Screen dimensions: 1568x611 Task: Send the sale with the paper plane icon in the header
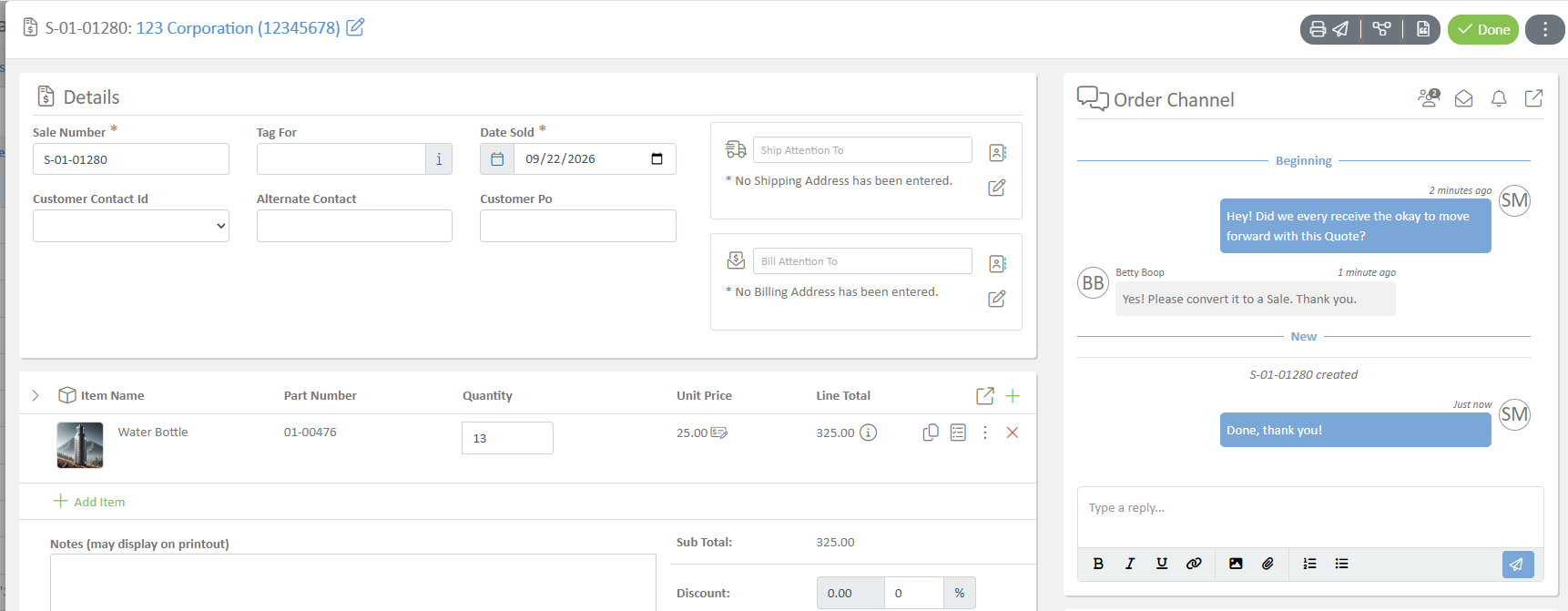[1340, 29]
